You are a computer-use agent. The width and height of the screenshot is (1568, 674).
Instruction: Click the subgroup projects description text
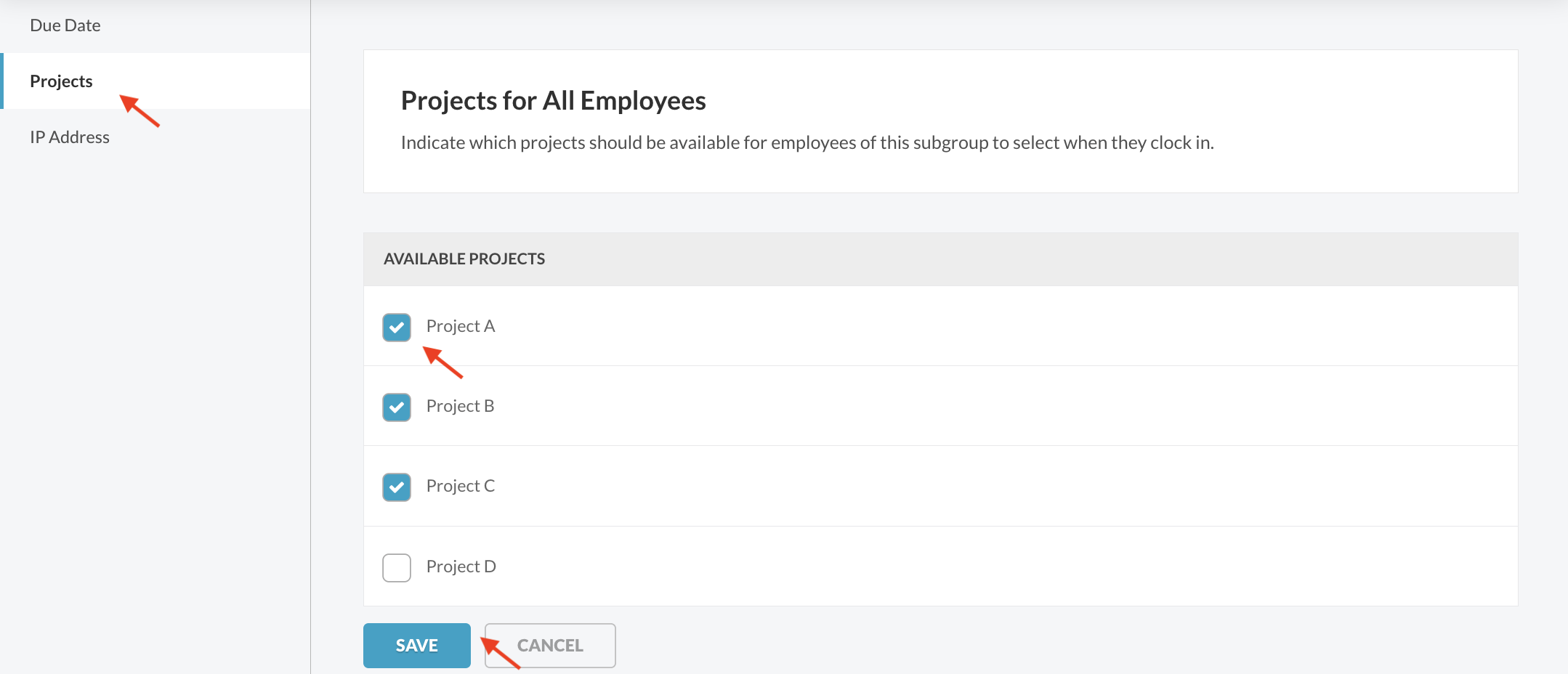tap(807, 143)
